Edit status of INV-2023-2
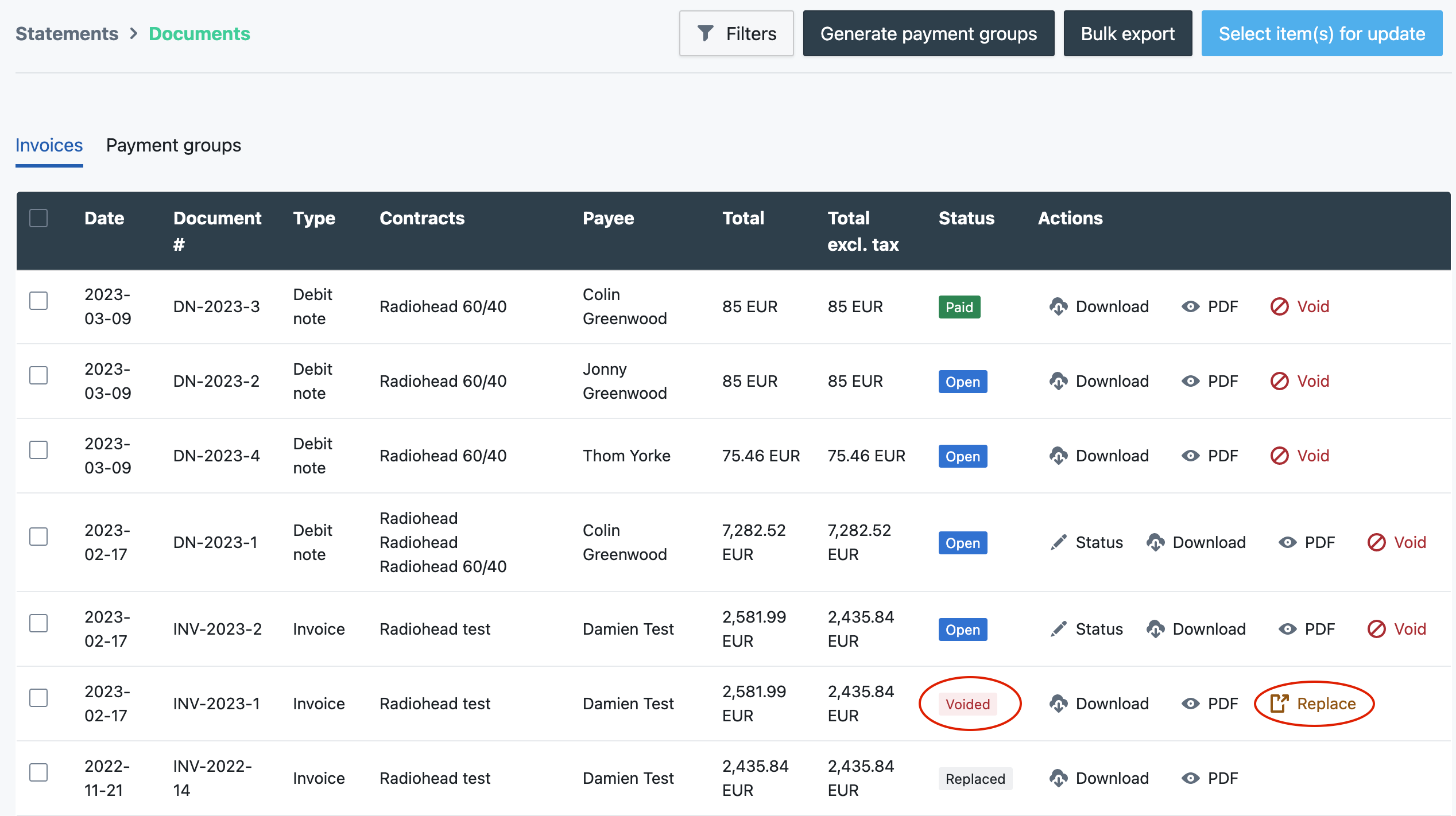This screenshot has height=816, width=1456. click(x=1086, y=629)
